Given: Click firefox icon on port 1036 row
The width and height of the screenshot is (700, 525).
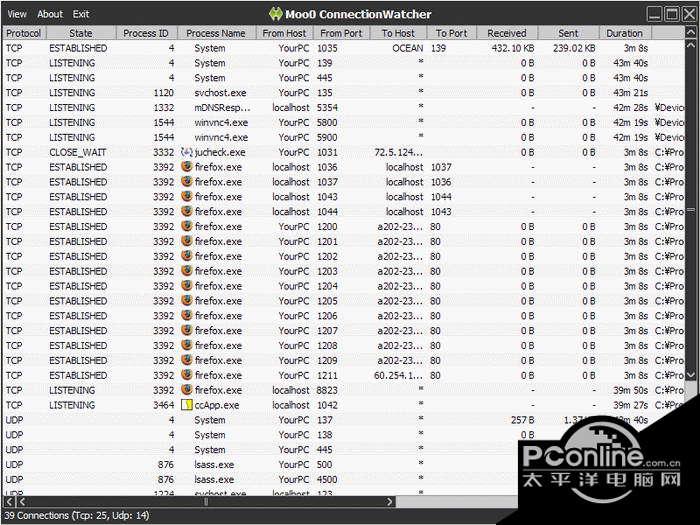Looking at the screenshot, I should [x=187, y=167].
